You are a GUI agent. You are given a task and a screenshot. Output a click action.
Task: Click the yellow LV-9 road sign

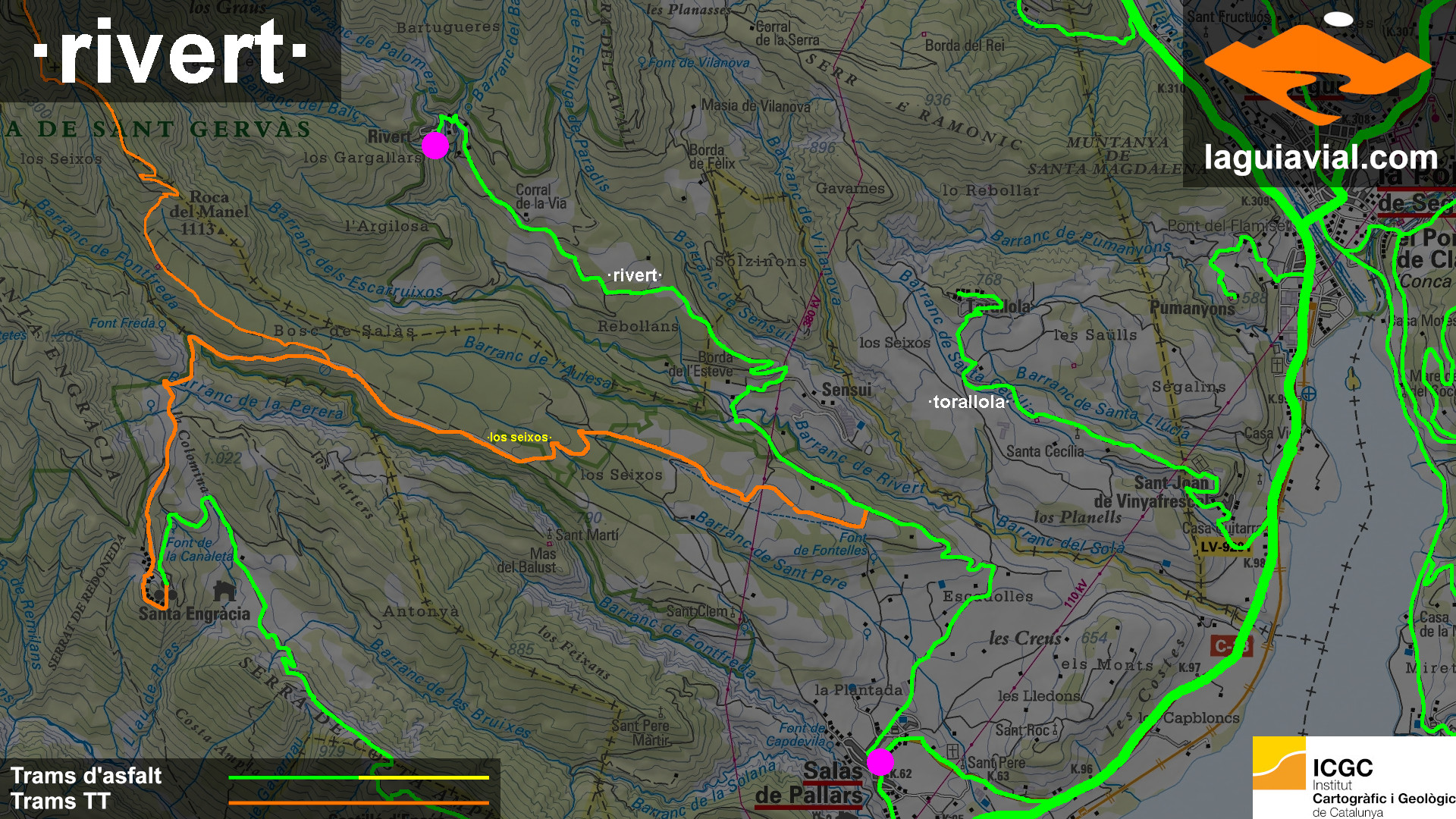[x=1222, y=547]
